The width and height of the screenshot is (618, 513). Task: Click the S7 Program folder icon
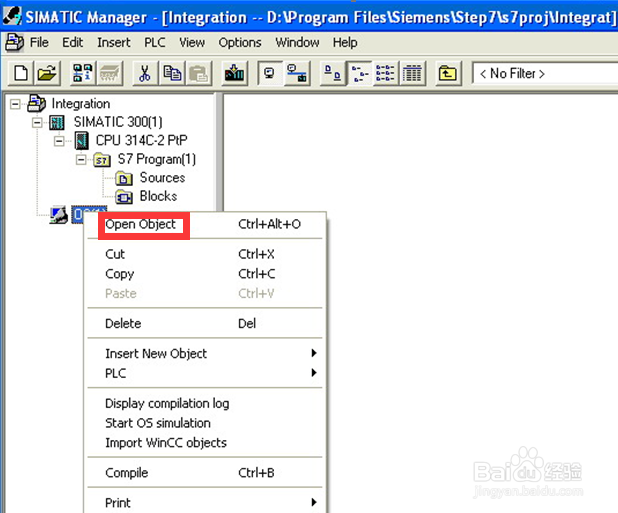(102, 160)
